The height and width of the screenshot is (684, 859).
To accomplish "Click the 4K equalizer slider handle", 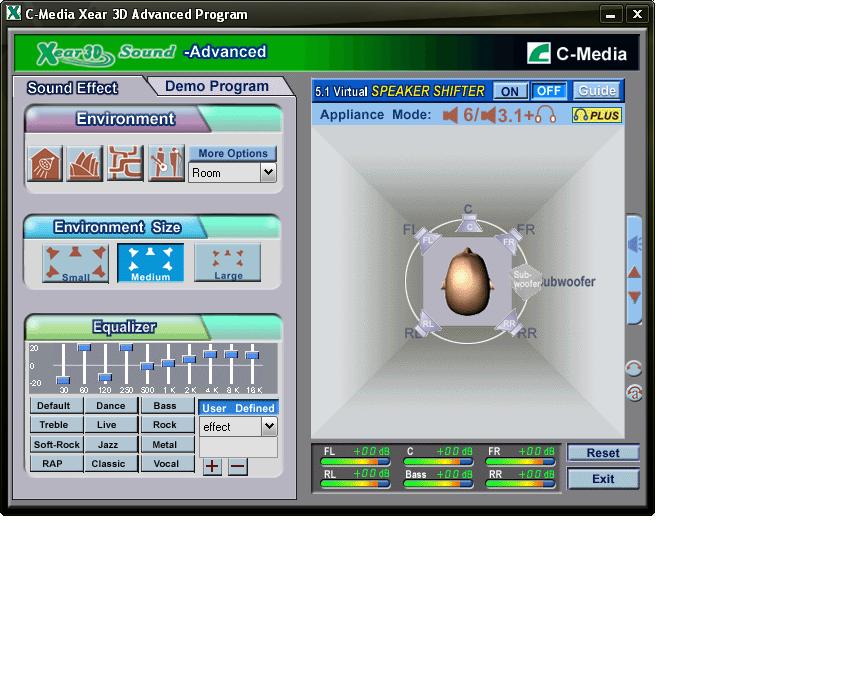I will coord(210,354).
